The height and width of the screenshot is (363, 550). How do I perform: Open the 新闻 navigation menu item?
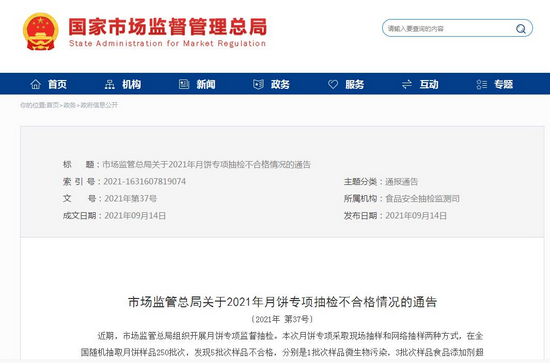pyautogui.click(x=206, y=84)
